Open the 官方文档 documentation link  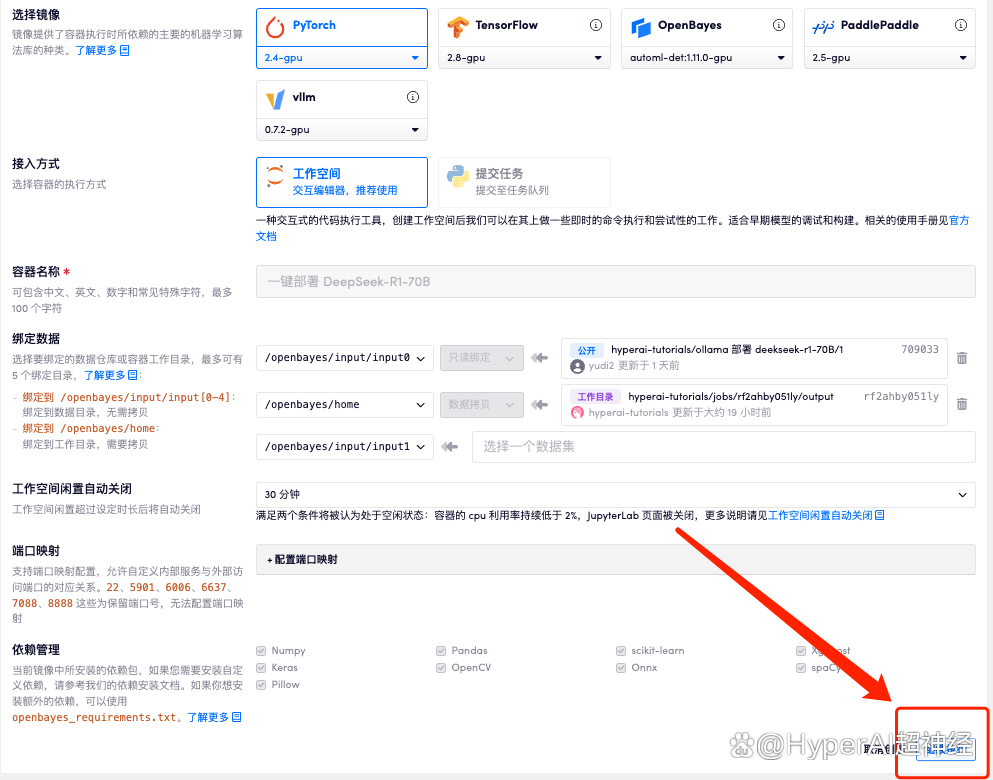click(959, 220)
